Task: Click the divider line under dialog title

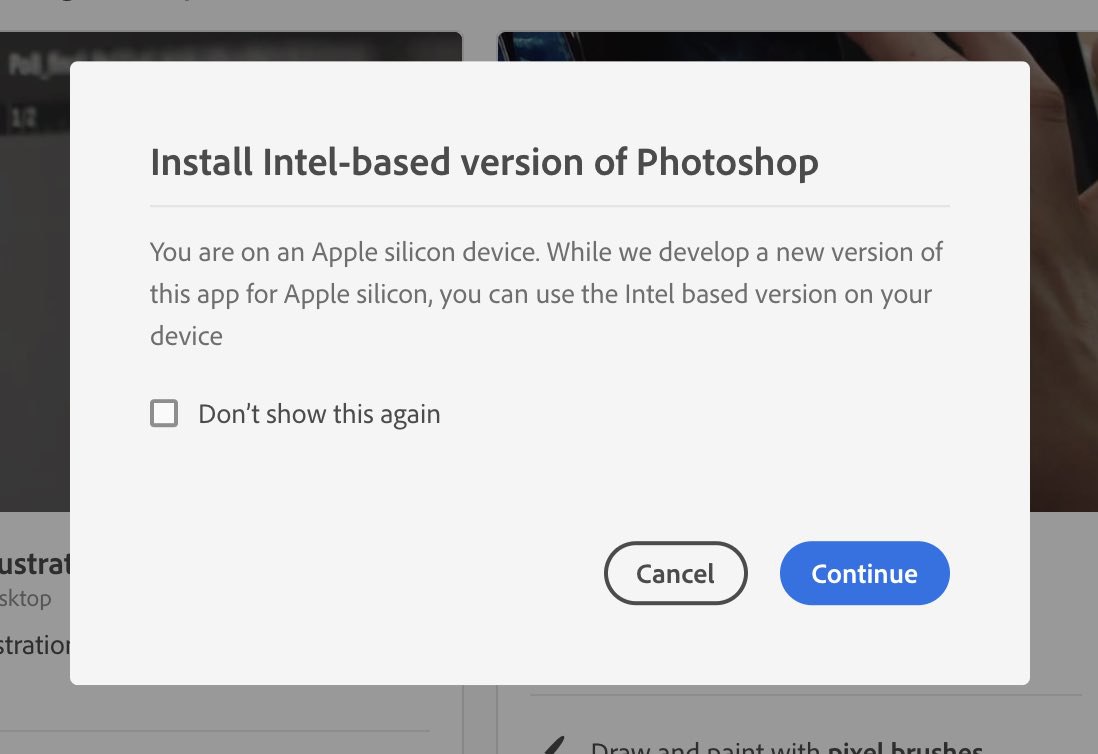Action: pos(550,206)
